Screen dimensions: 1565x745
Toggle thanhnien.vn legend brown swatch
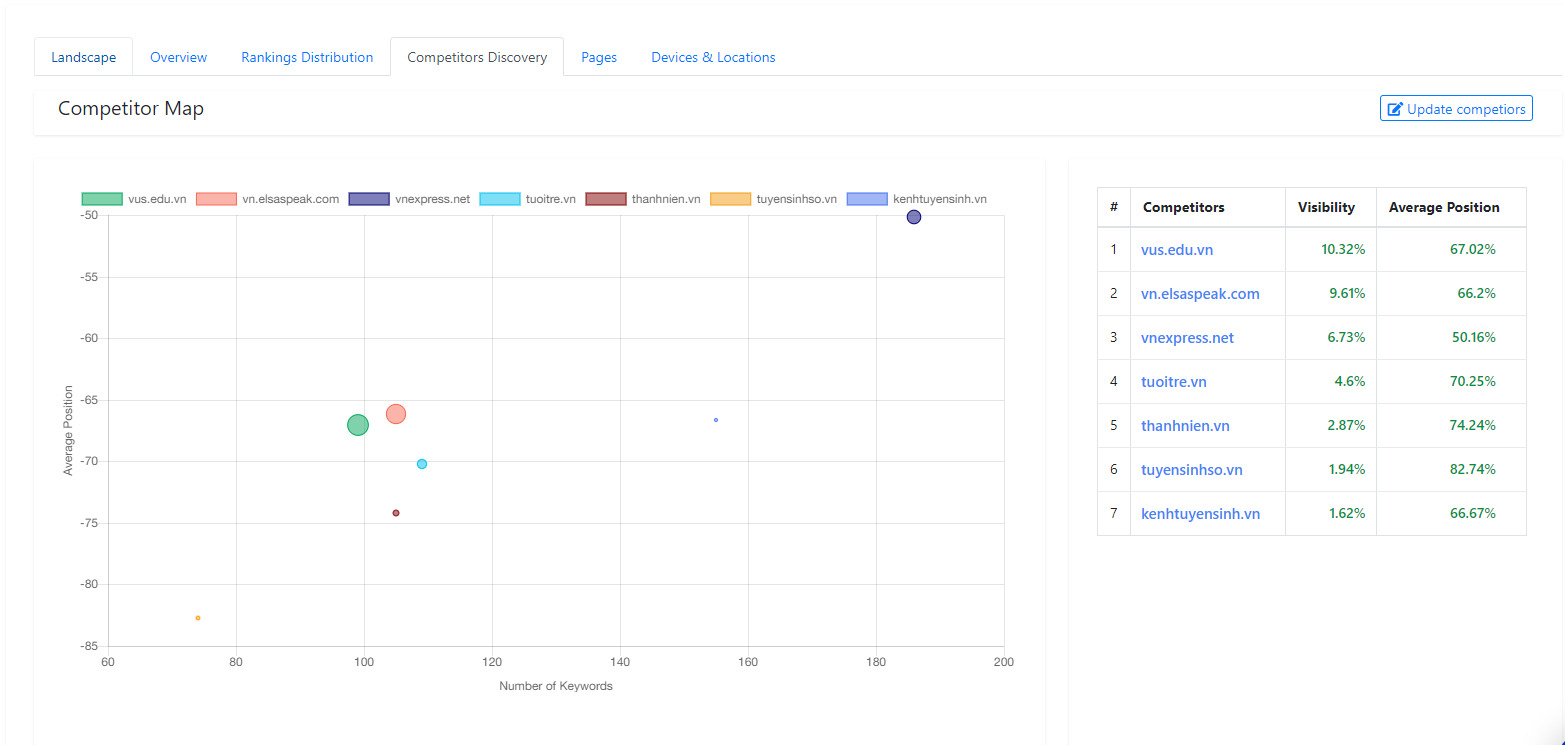[x=606, y=199]
